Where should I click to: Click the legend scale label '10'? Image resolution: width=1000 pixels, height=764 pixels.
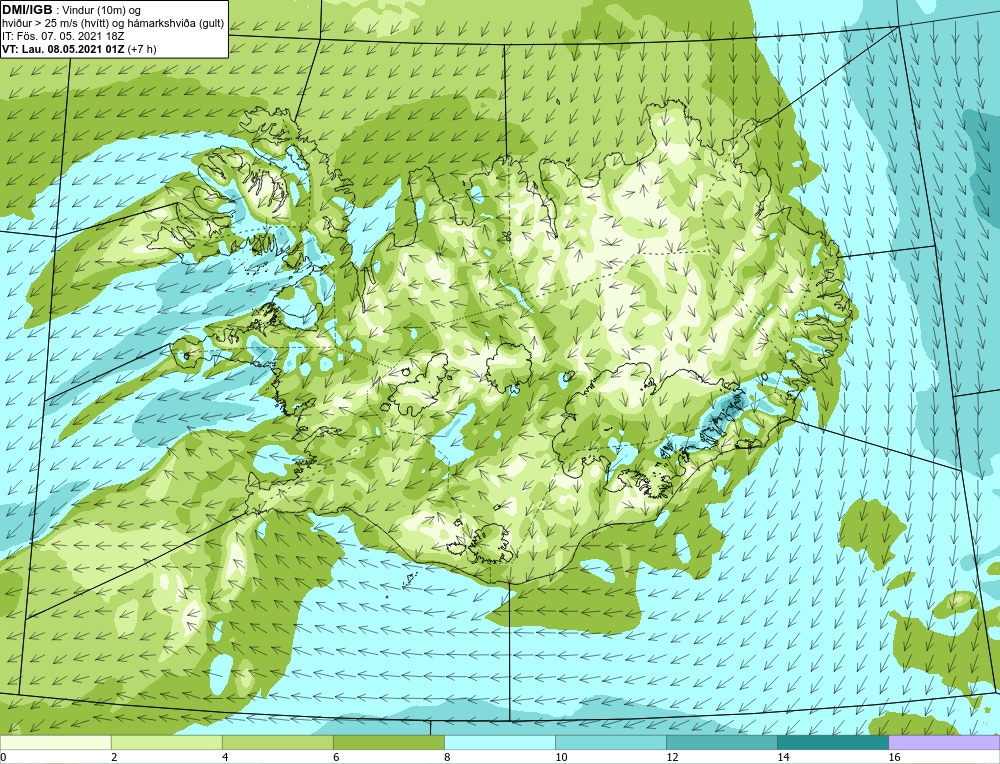coord(561,757)
